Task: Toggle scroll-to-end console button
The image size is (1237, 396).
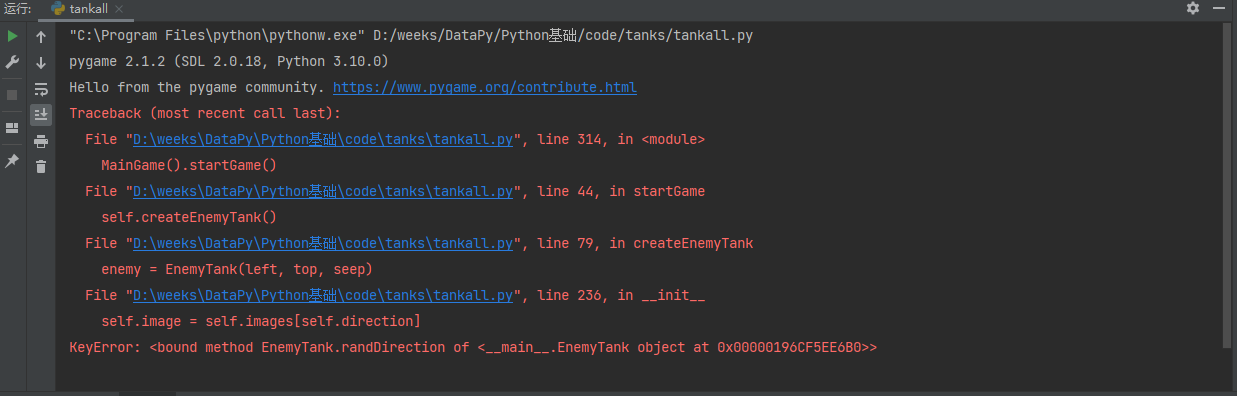Action: tap(41, 114)
